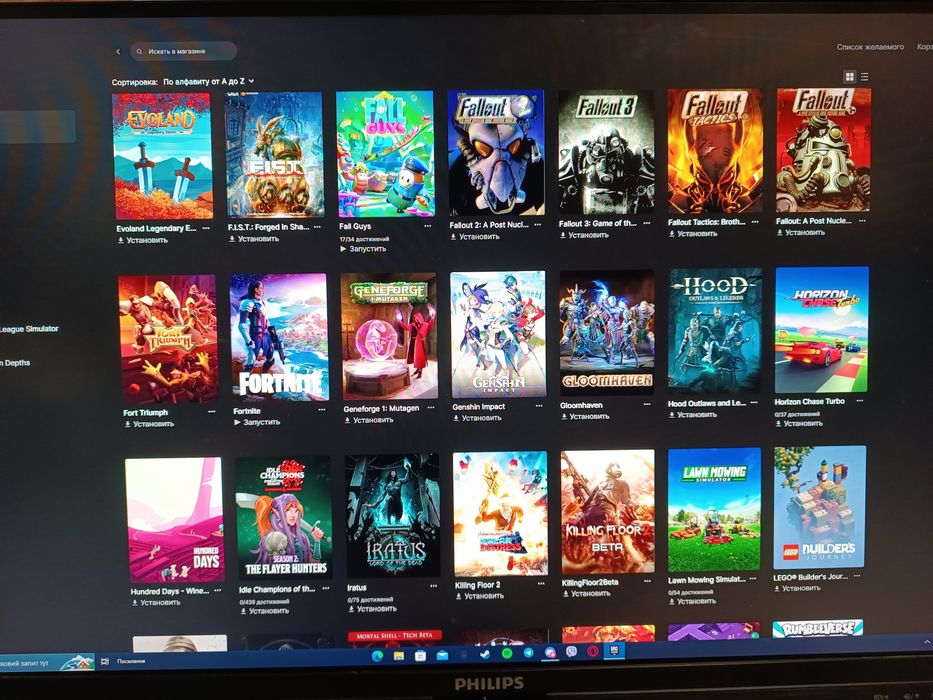
Task: Open the Fortnite cover art
Action: click(279, 337)
